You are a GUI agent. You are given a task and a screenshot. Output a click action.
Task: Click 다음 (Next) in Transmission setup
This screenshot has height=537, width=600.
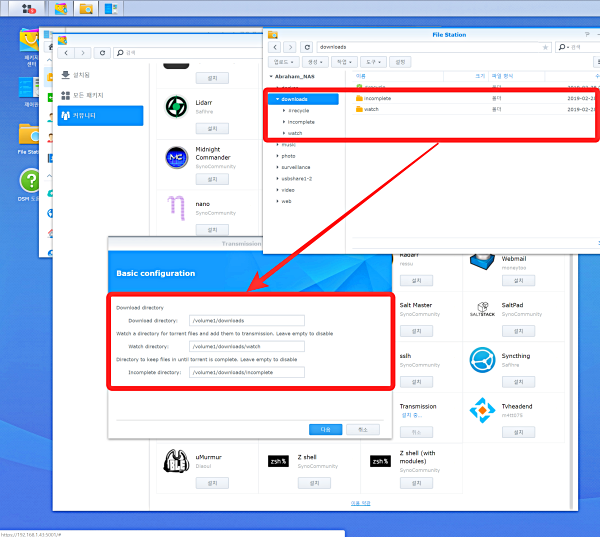point(325,429)
